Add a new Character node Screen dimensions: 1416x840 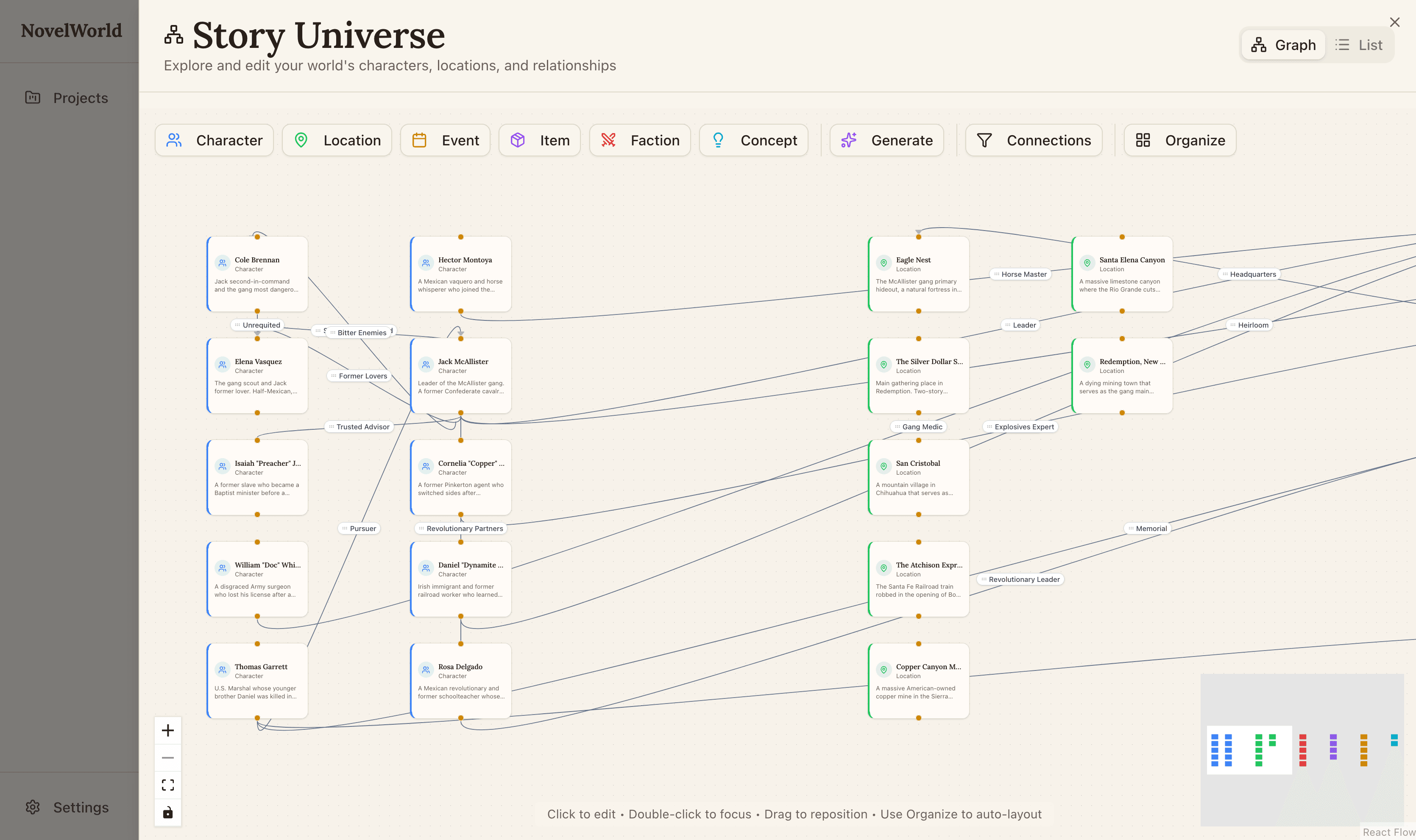click(x=214, y=140)
